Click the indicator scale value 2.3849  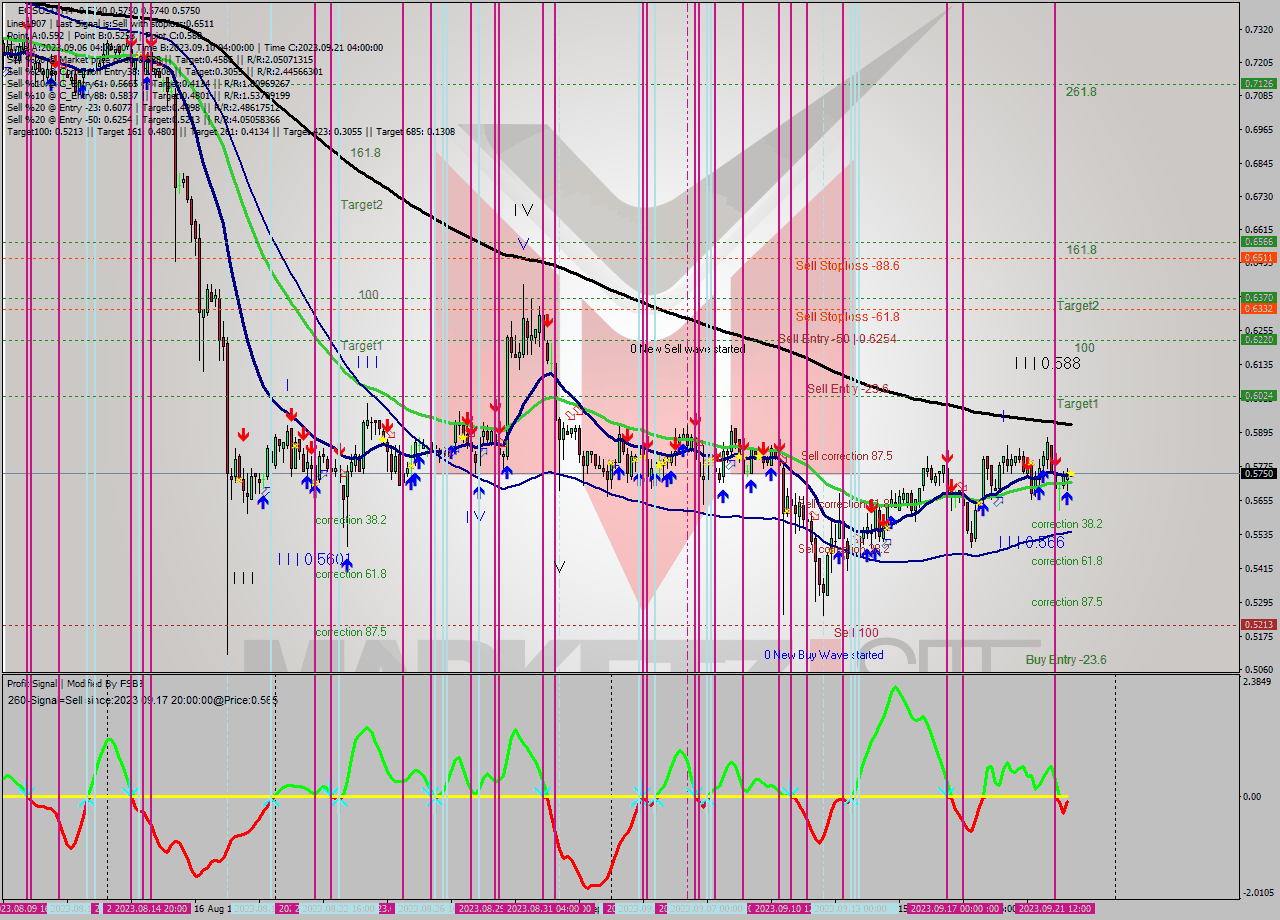(x=1257, y=681)
